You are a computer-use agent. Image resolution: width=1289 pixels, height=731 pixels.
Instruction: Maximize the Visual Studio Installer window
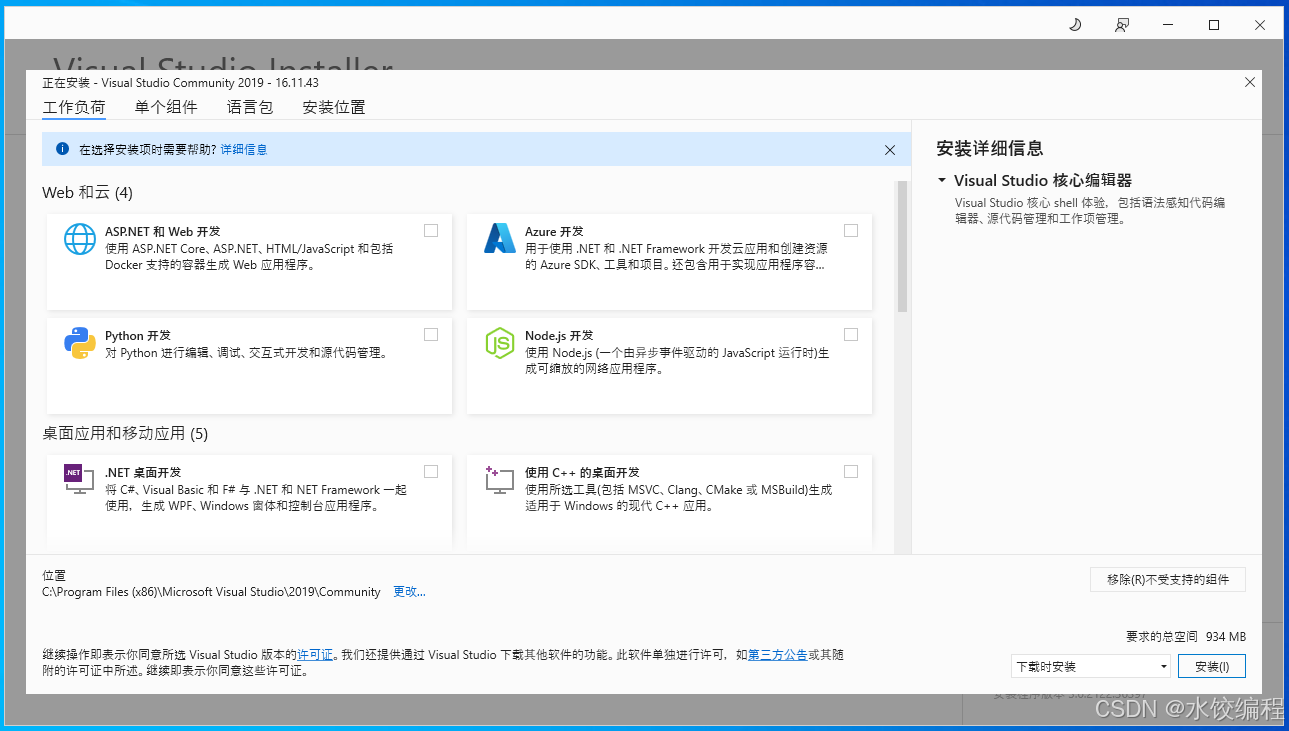click(1214, 25)
